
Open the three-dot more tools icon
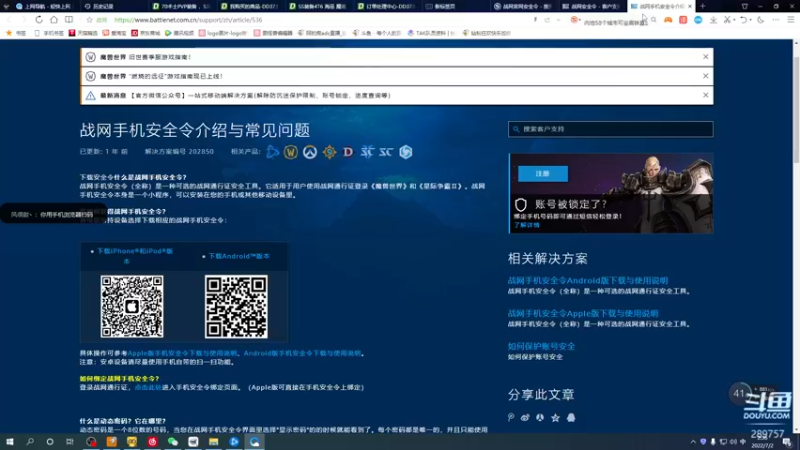click(776, 19)
